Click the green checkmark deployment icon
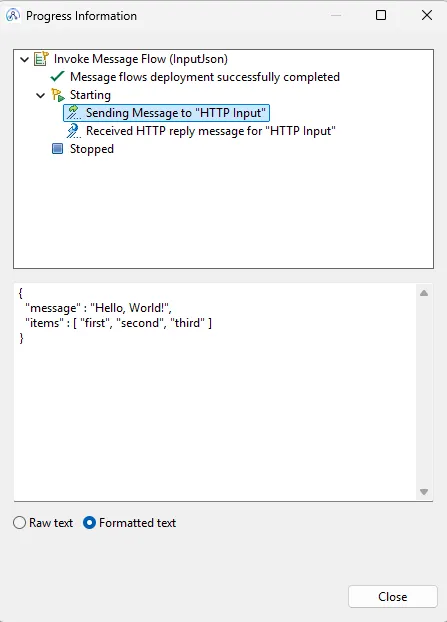The image size is (447, 622). tap(58, 77)
